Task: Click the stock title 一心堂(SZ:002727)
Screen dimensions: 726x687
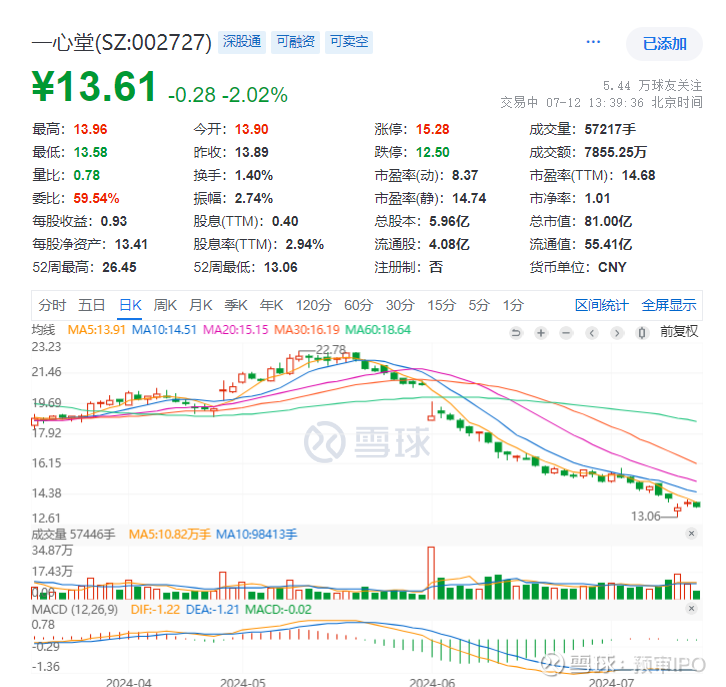Action: 122,43
